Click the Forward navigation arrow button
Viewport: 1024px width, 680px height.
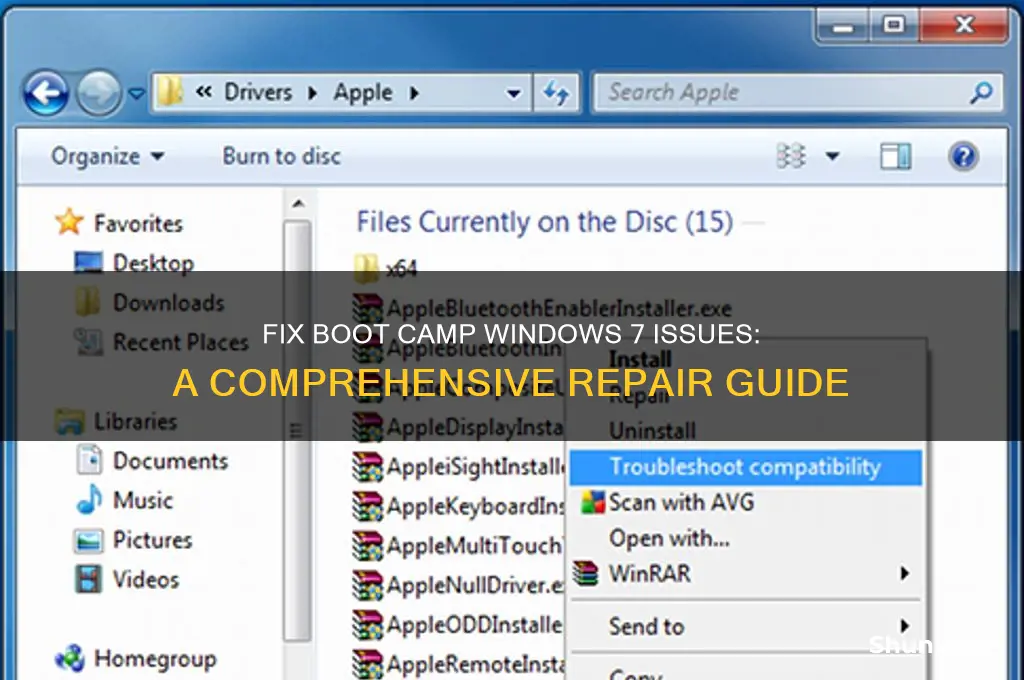(x=98, y=93)
